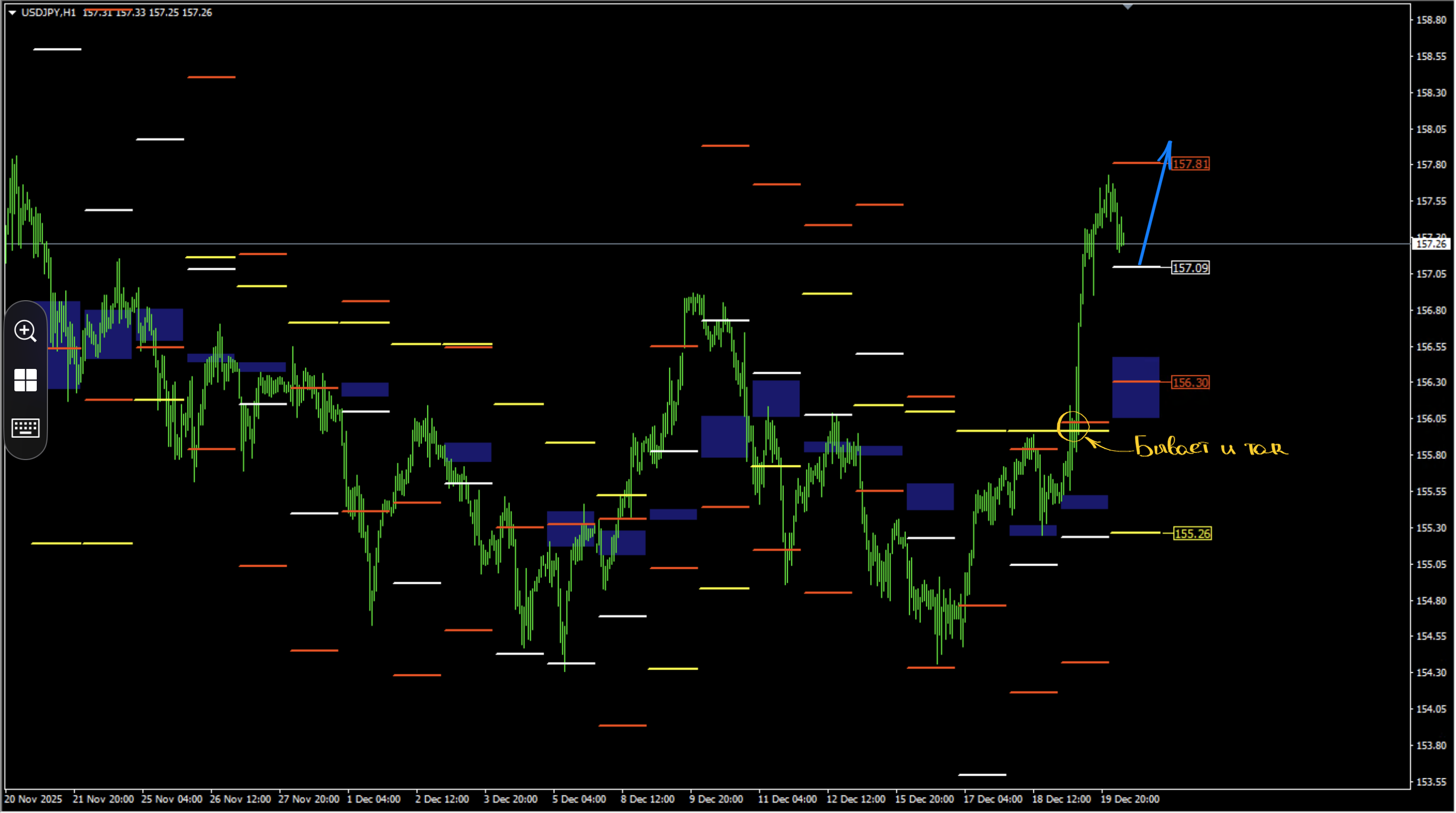
Task: Click the 20 Nov 2025 date label
Action: tap(34, 800)
